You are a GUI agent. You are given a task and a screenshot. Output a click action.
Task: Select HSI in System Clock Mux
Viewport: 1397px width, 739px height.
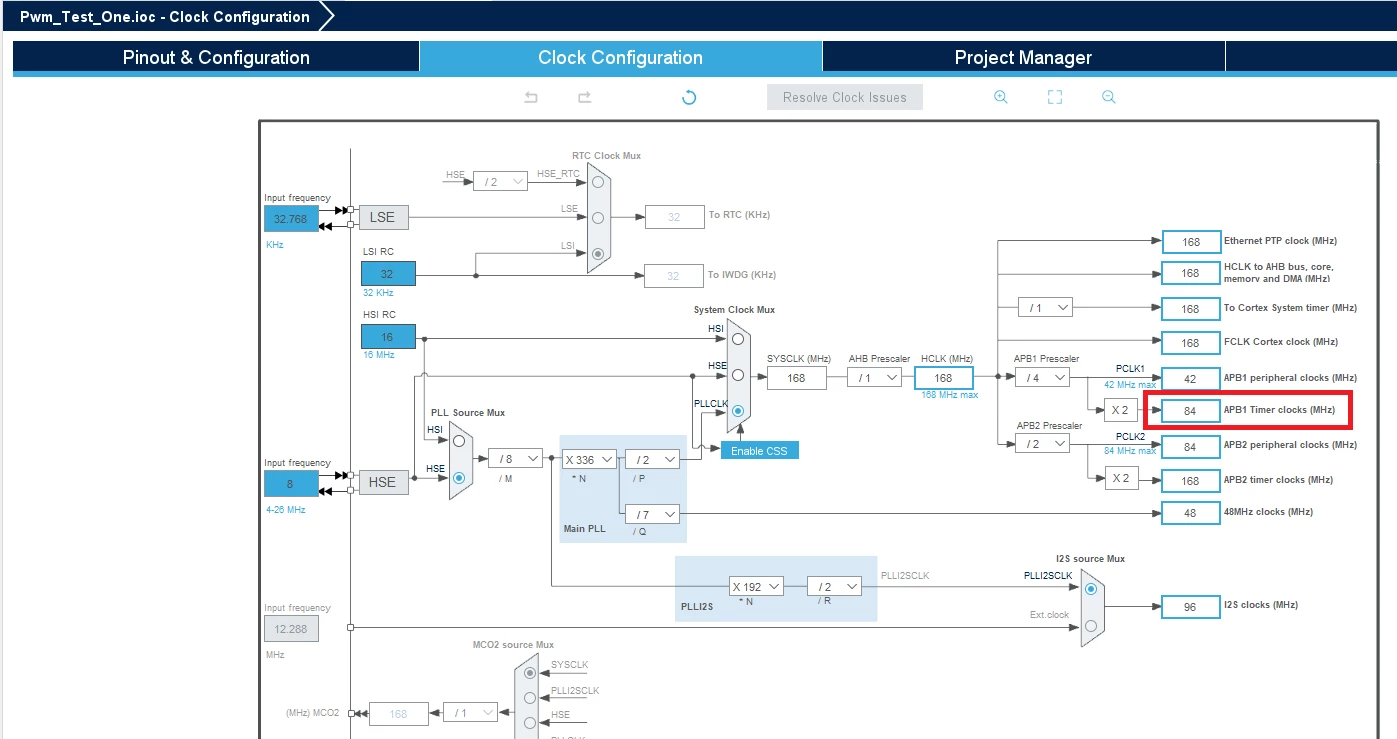coord(737,338)
